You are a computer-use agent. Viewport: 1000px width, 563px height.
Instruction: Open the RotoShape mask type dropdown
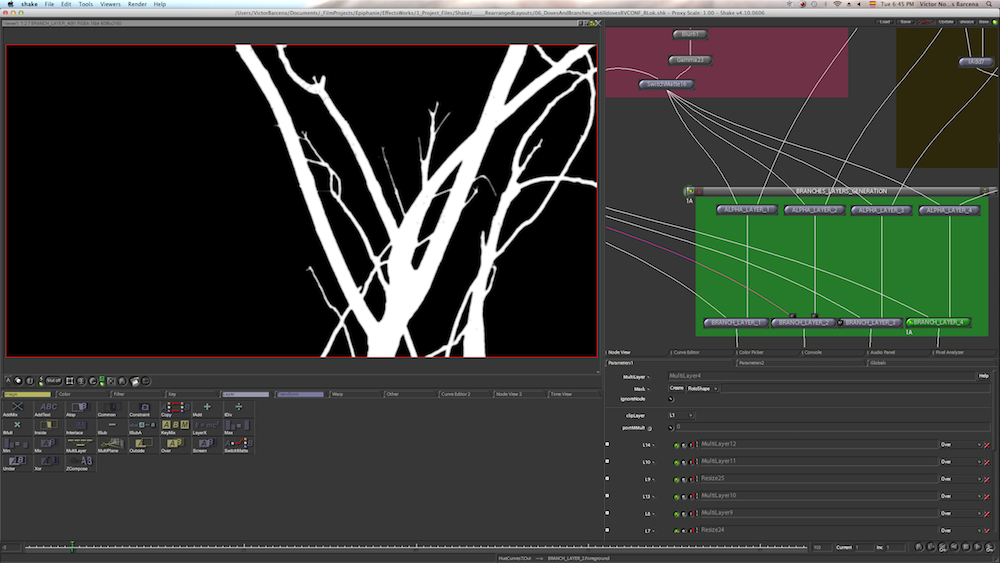(x=702, y=387)
